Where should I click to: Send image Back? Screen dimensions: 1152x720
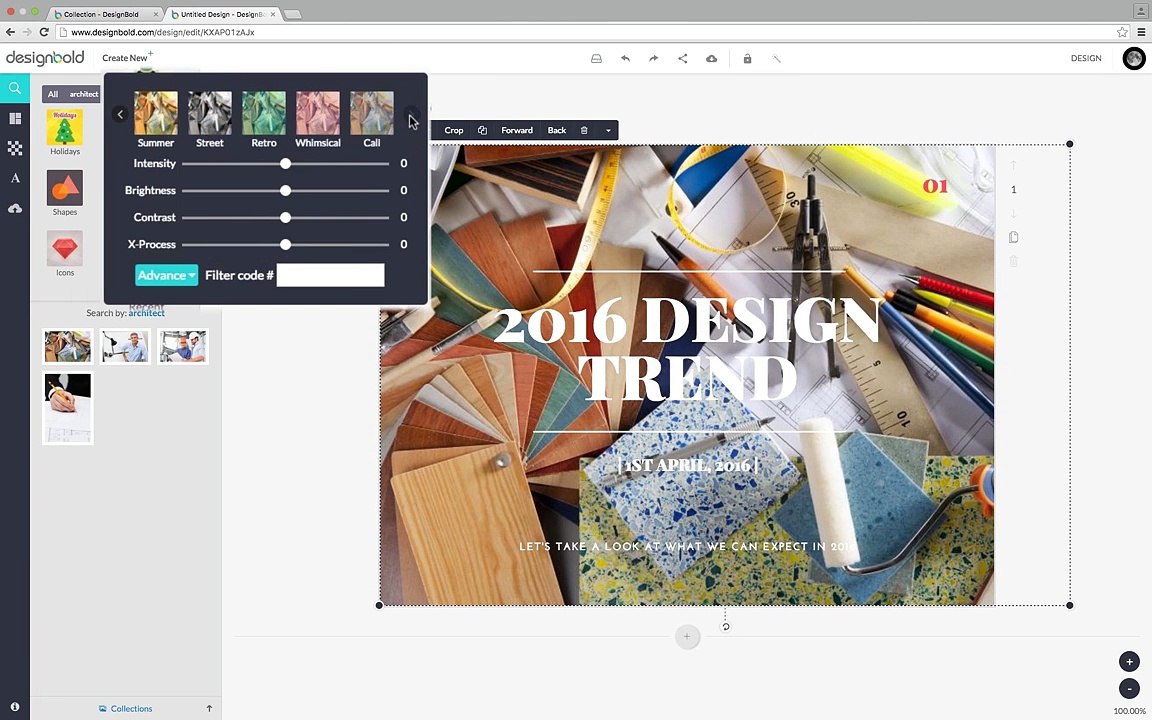(557, 130)
